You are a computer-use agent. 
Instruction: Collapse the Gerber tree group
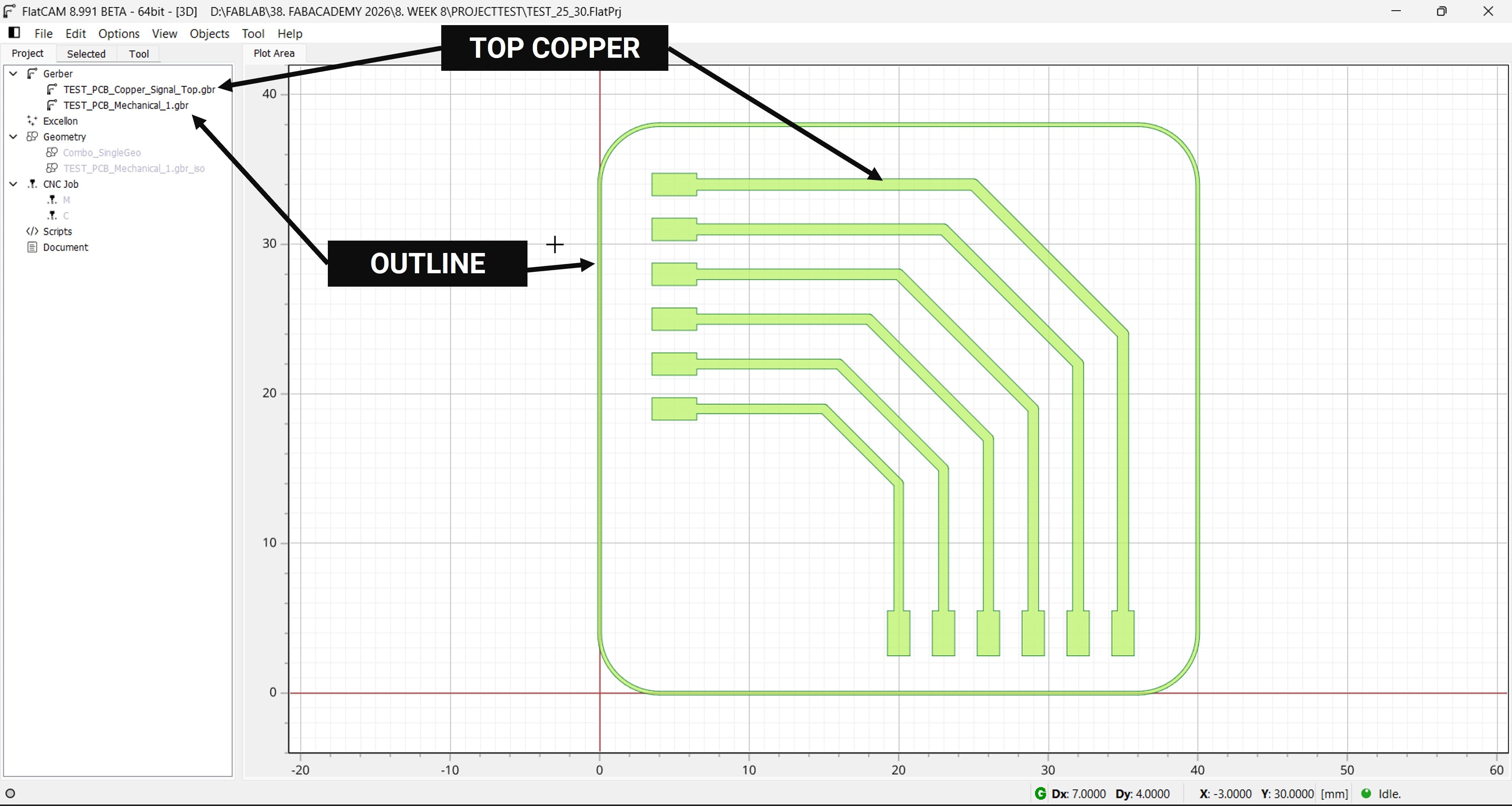[13, 73]
